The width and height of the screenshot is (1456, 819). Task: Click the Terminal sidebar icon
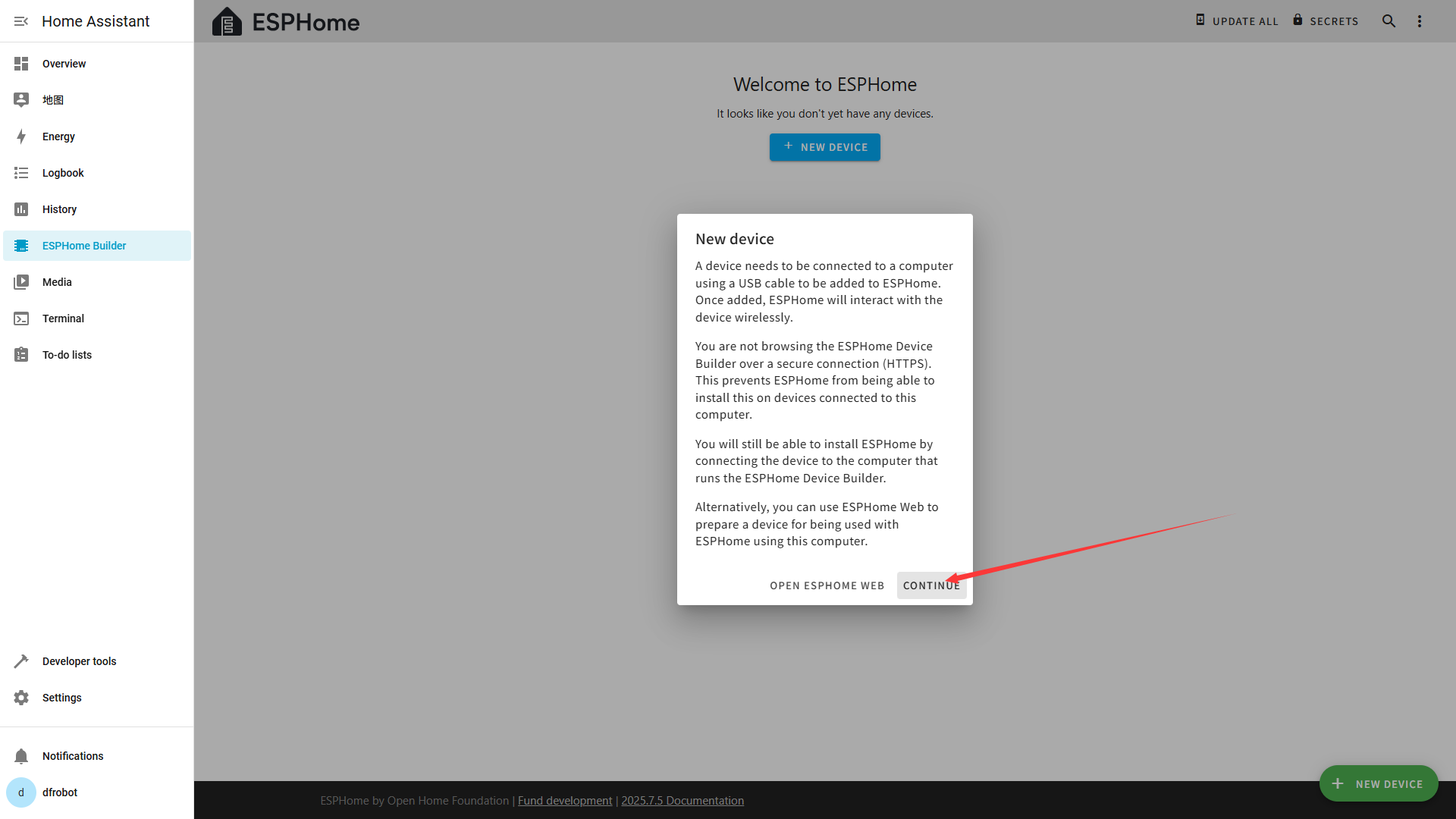click(21, 318)
